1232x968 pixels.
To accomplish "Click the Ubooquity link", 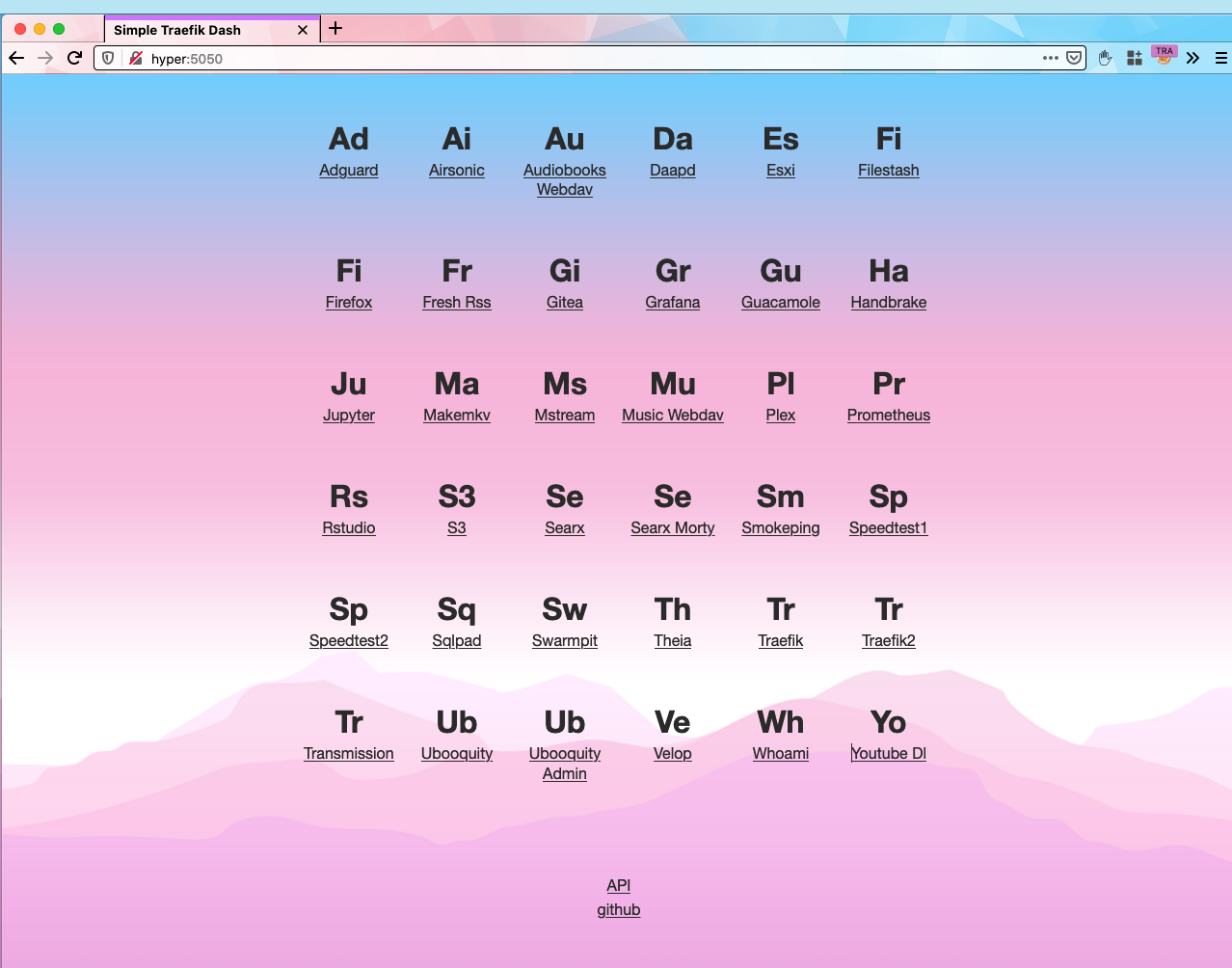I will tap(457, 753).
